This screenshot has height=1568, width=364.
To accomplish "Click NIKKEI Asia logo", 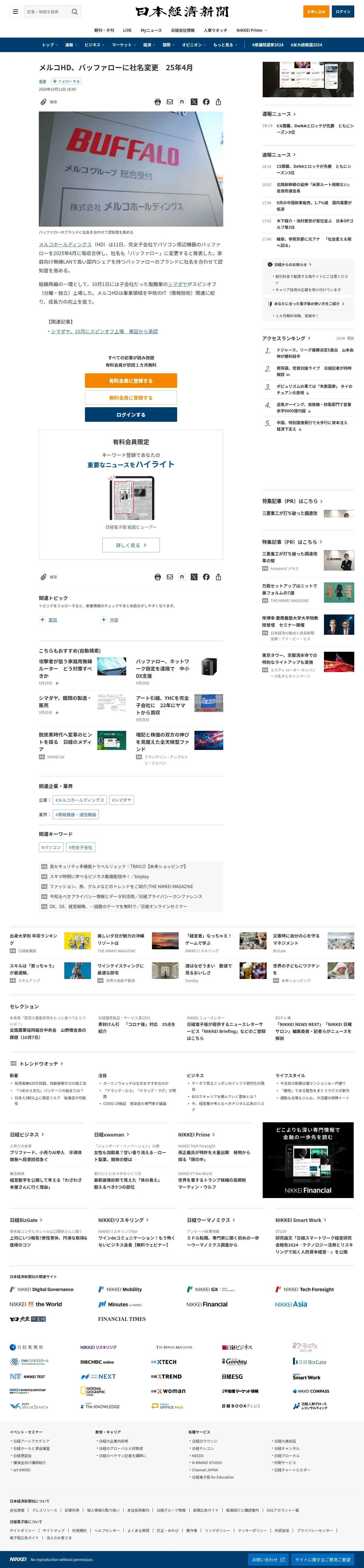I will coord(291,1304).
